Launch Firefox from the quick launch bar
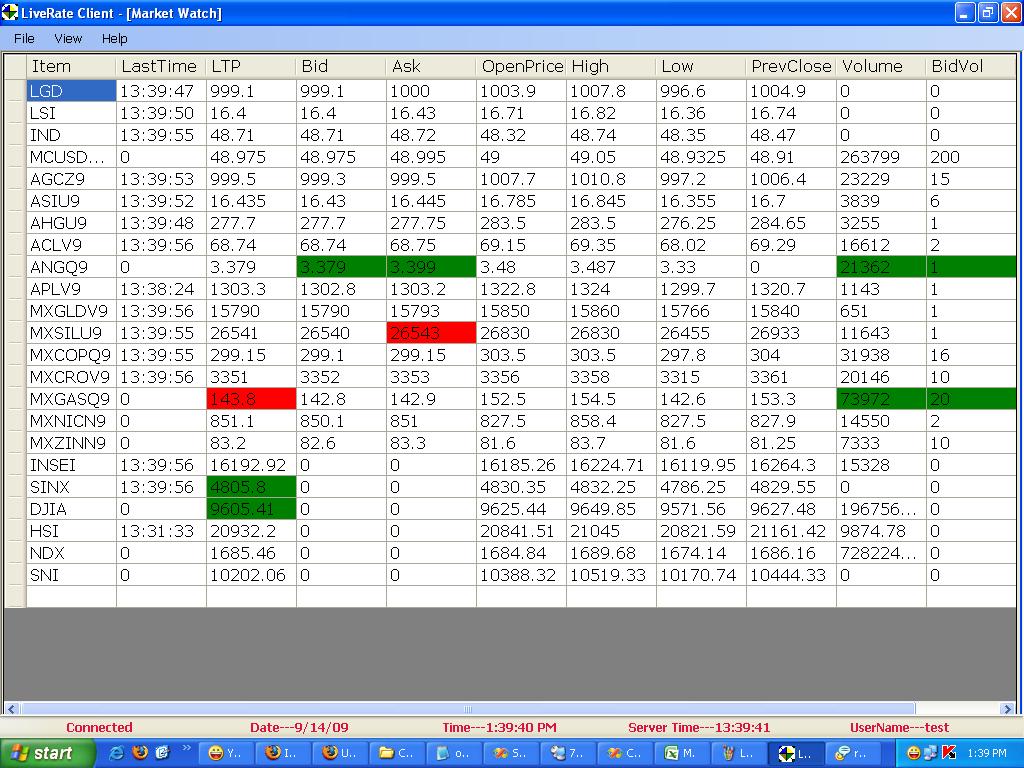This screenshot has width=1024, height=768. coord(140,753)
